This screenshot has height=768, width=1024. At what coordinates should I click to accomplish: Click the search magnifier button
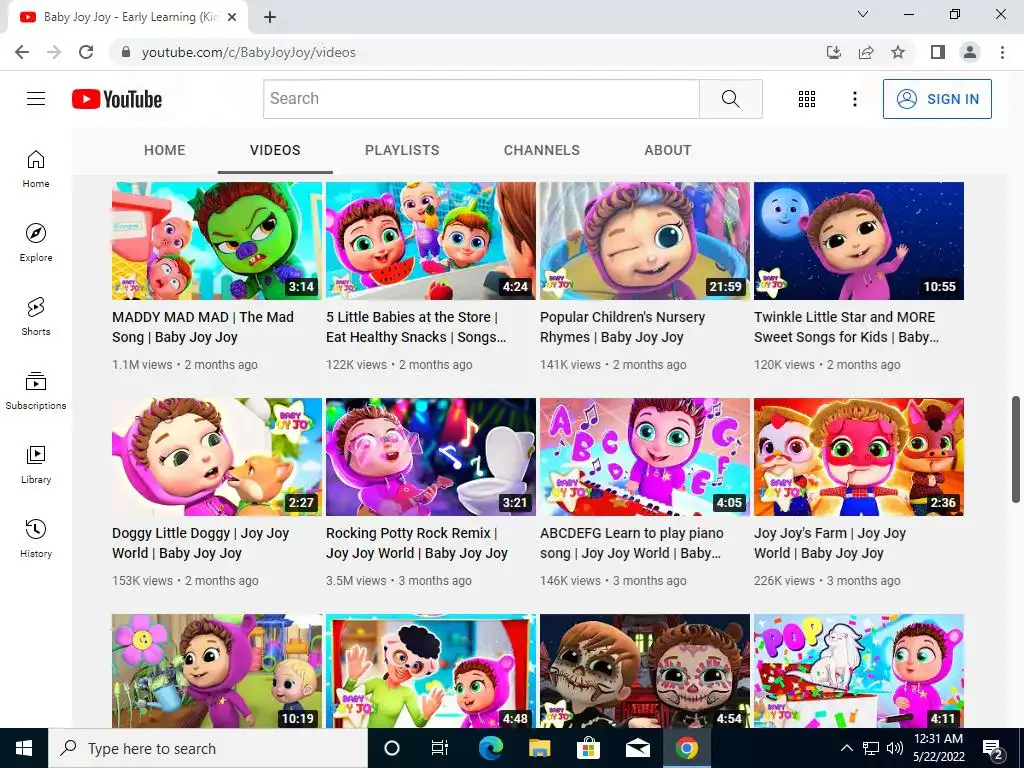731,99
